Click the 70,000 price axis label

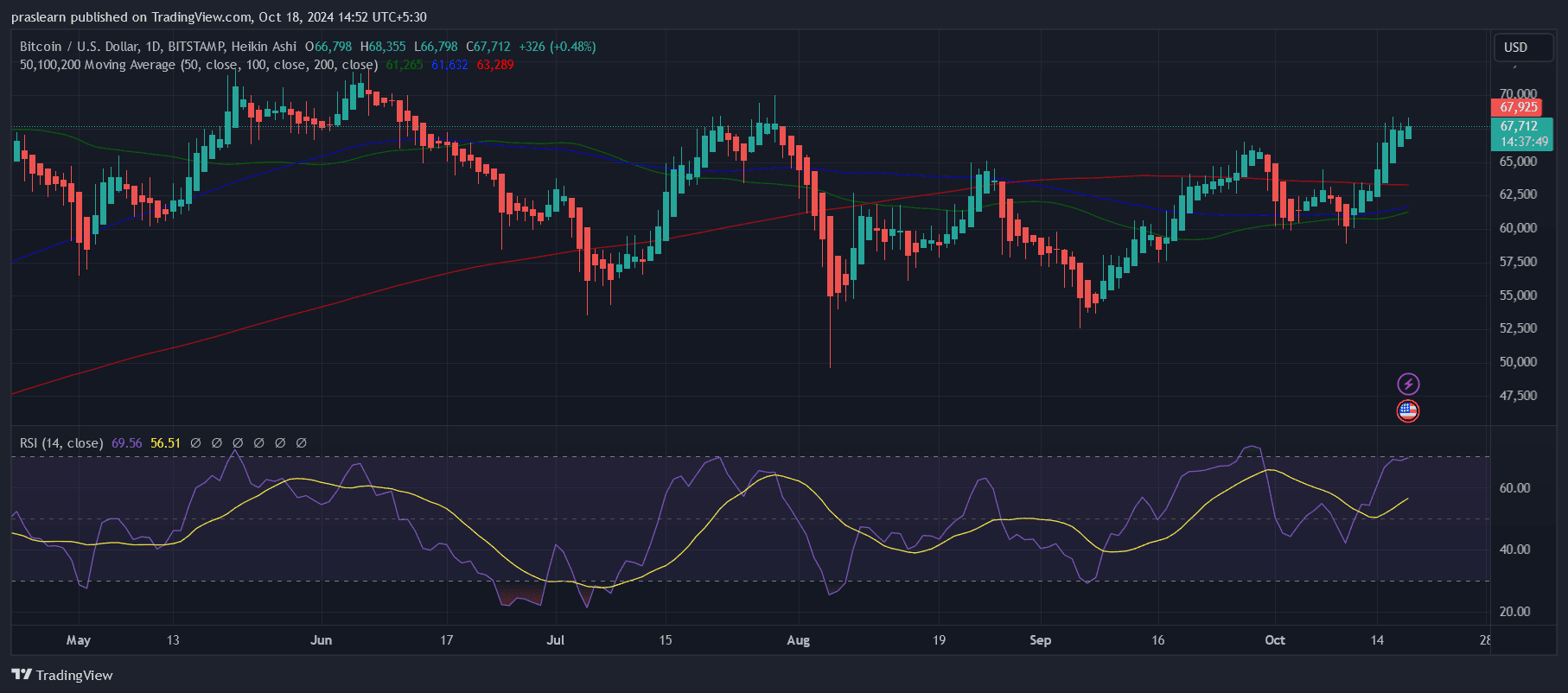click(1518, 93)
